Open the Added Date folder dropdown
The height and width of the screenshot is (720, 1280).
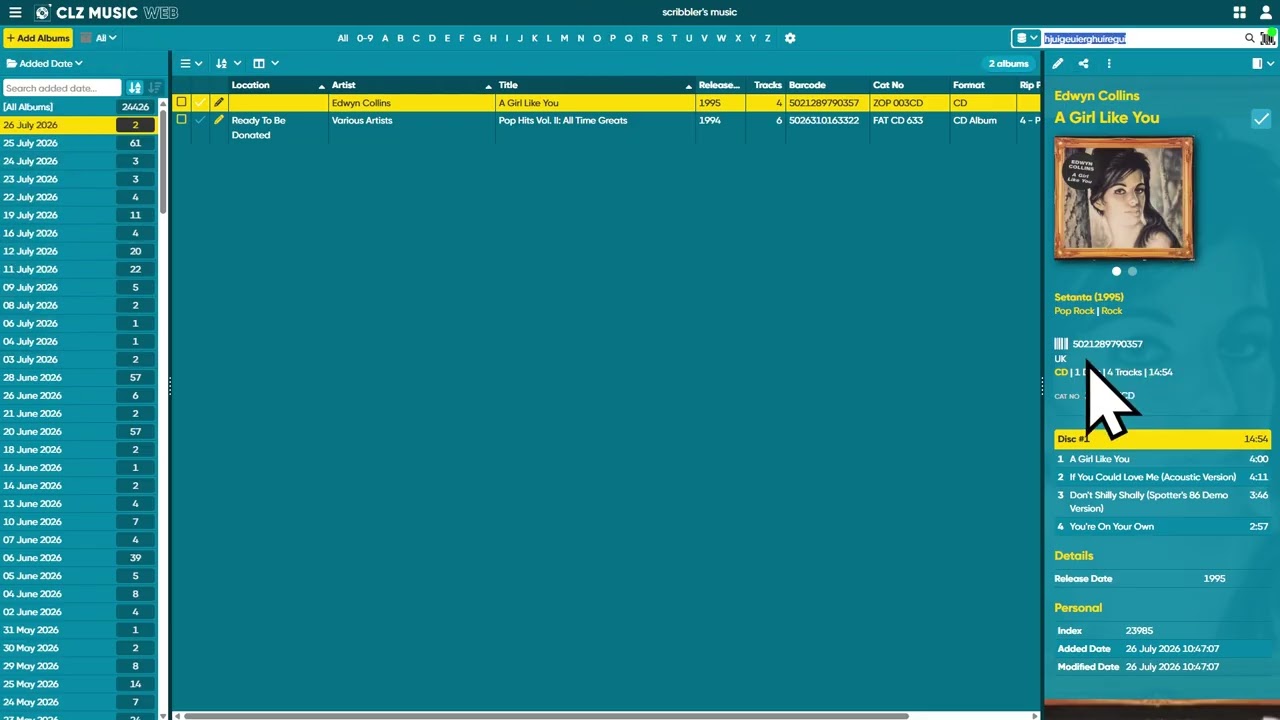point(45,64)
